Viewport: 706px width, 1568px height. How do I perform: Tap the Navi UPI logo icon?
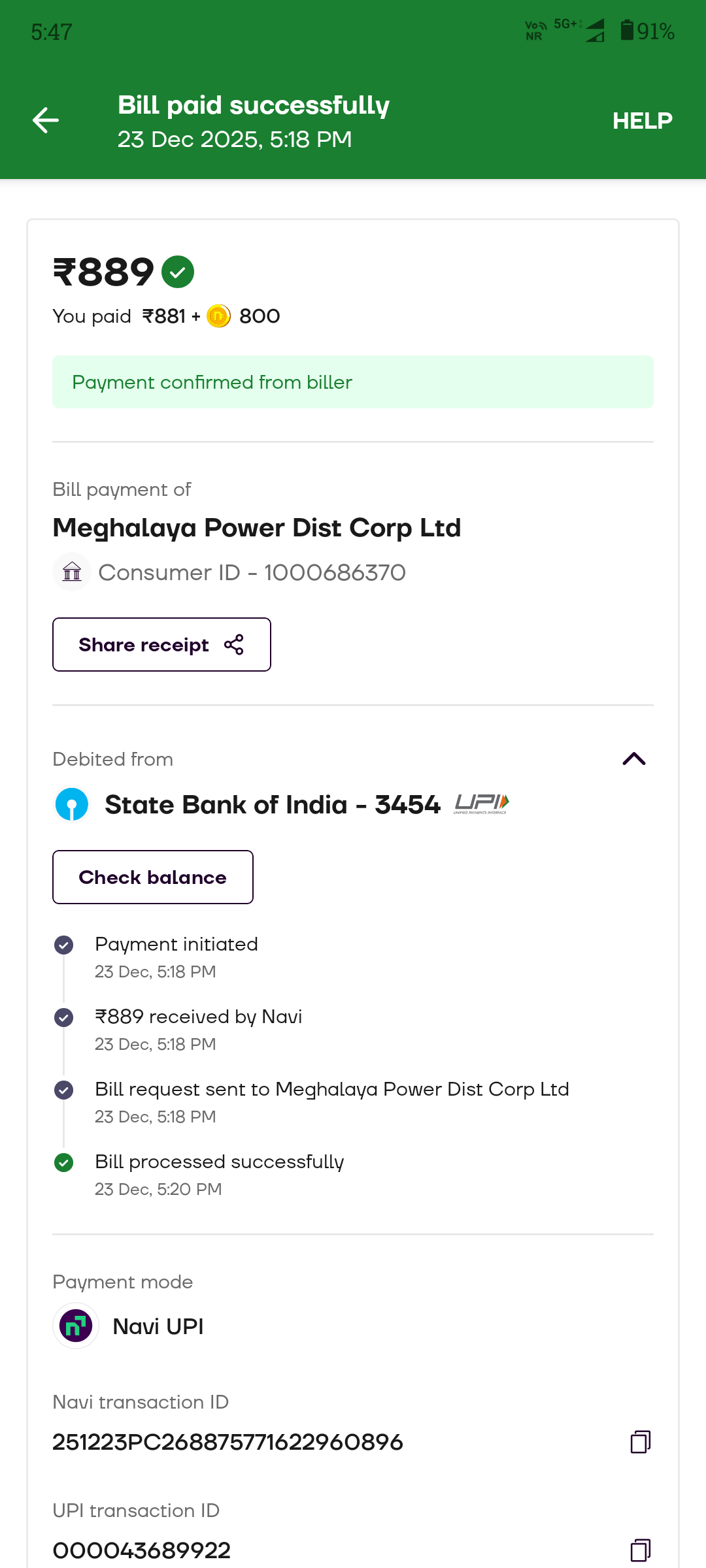tap(76, 1326)
